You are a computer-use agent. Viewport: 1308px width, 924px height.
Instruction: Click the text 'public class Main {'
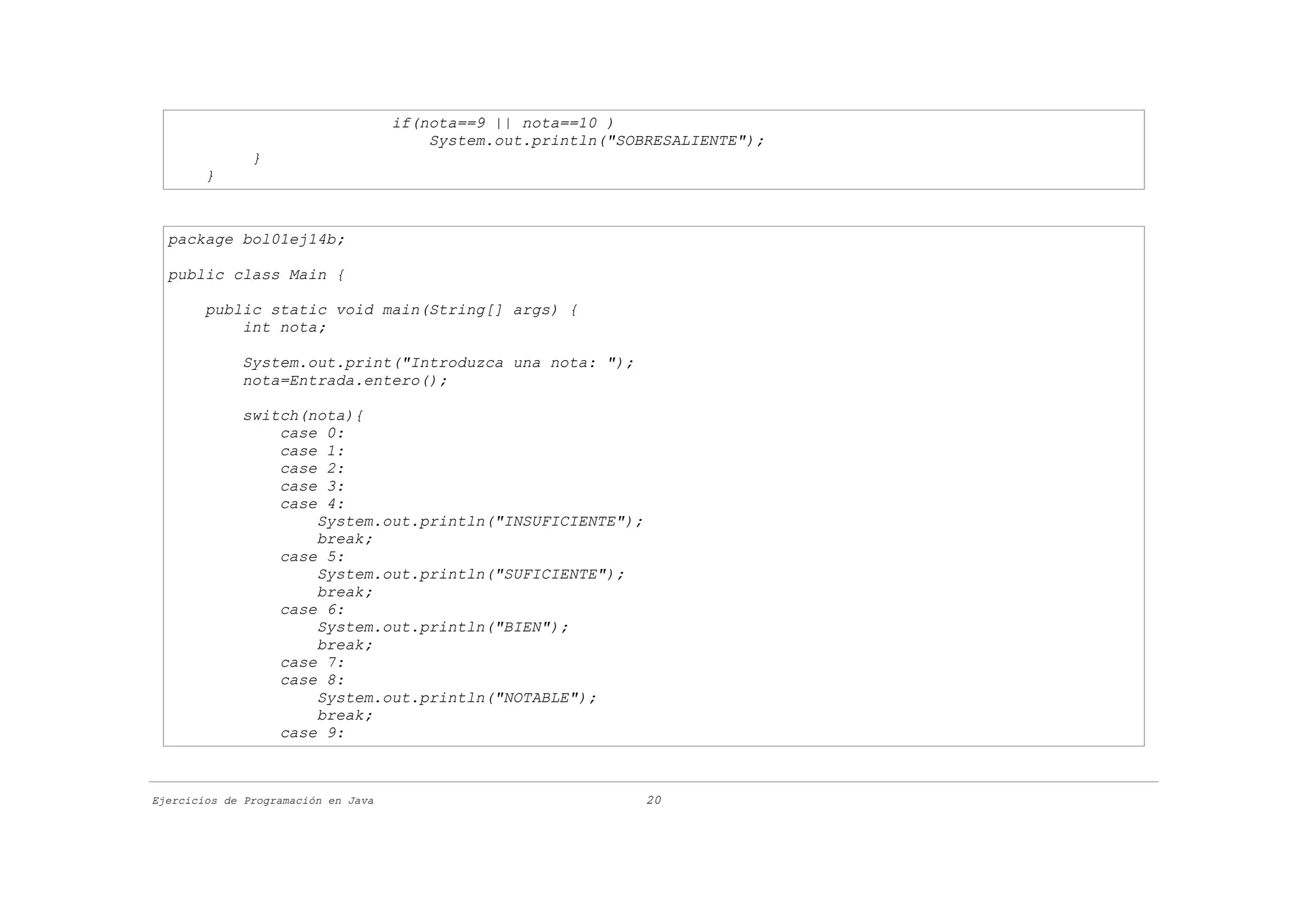256,275
